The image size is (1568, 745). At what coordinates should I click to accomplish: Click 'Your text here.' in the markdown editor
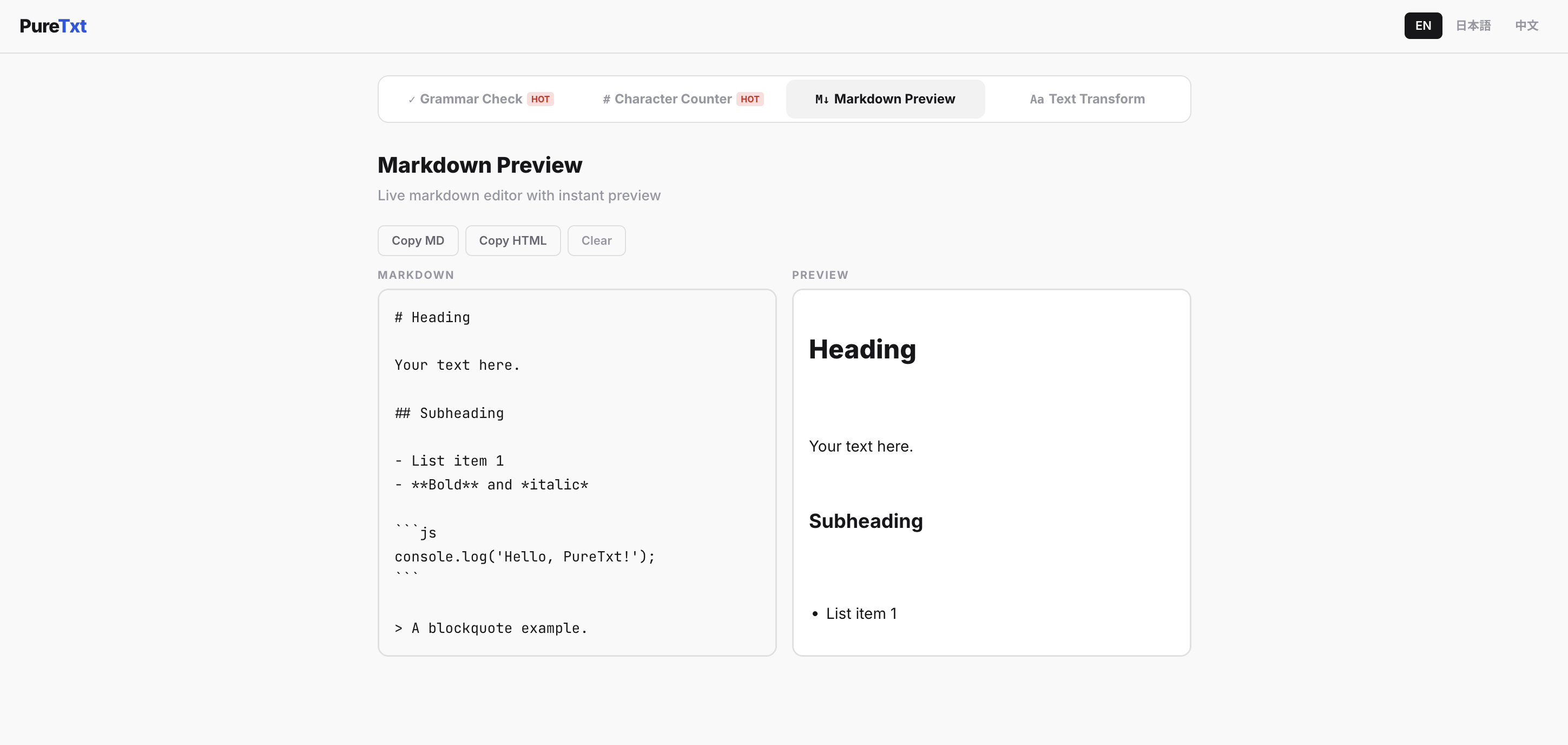pyautogui.click(x=457, y=365)
